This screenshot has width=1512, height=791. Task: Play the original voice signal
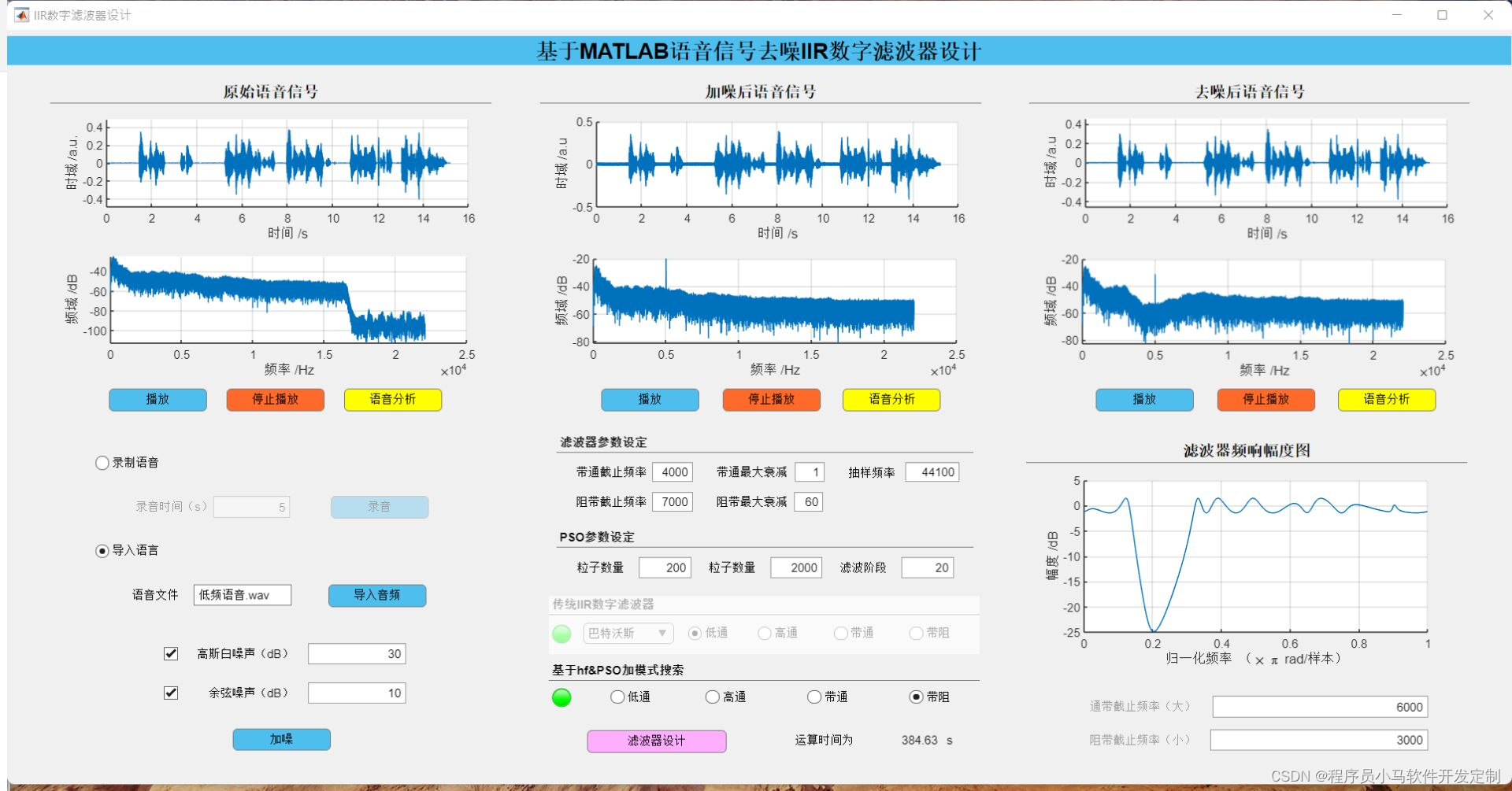pyautogui.click(x=157, y=399)
